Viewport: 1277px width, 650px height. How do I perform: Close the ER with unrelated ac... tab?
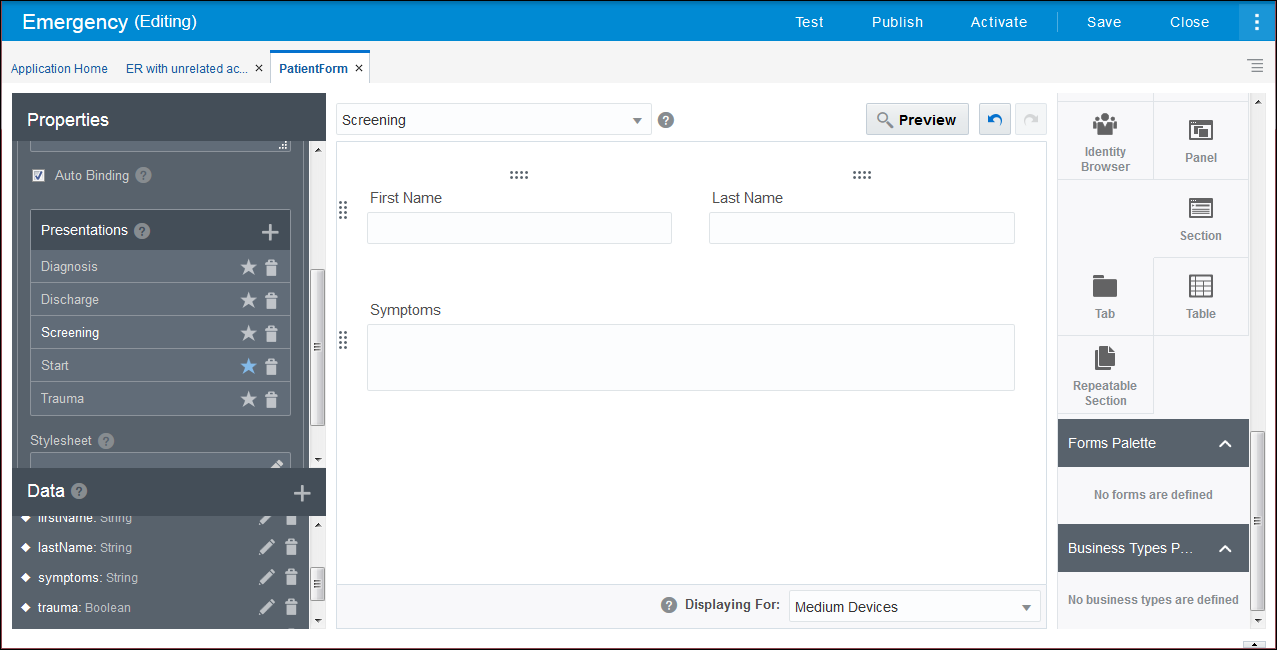pyautogui.click(x=259, y=69)
